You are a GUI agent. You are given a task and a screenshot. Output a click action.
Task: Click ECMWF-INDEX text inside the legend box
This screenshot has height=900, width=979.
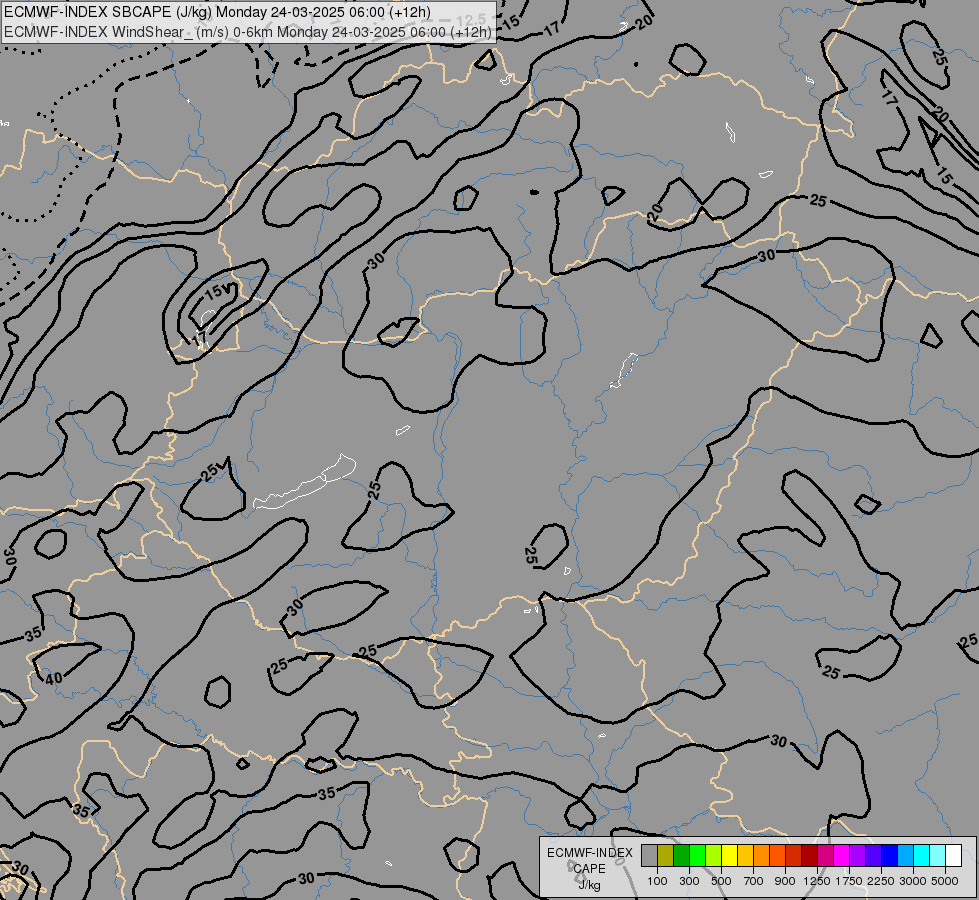[x=589, y=853]
